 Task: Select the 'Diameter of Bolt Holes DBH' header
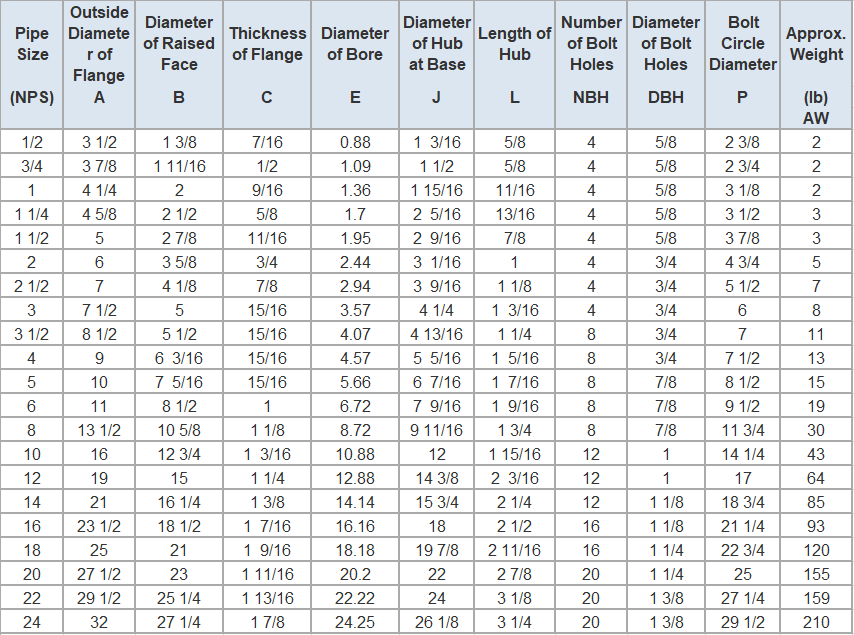(x=666, y=65)
